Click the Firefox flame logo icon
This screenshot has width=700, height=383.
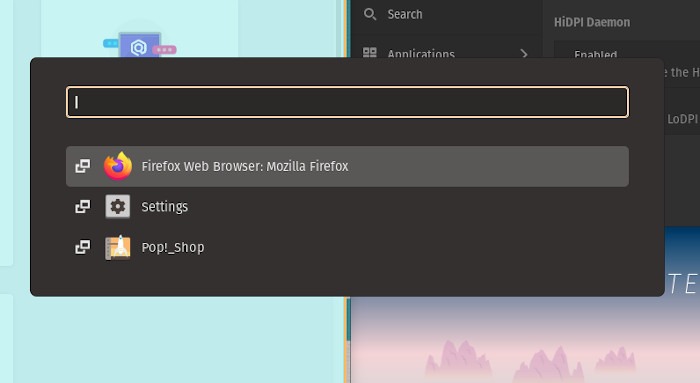[x=118, y=166]
